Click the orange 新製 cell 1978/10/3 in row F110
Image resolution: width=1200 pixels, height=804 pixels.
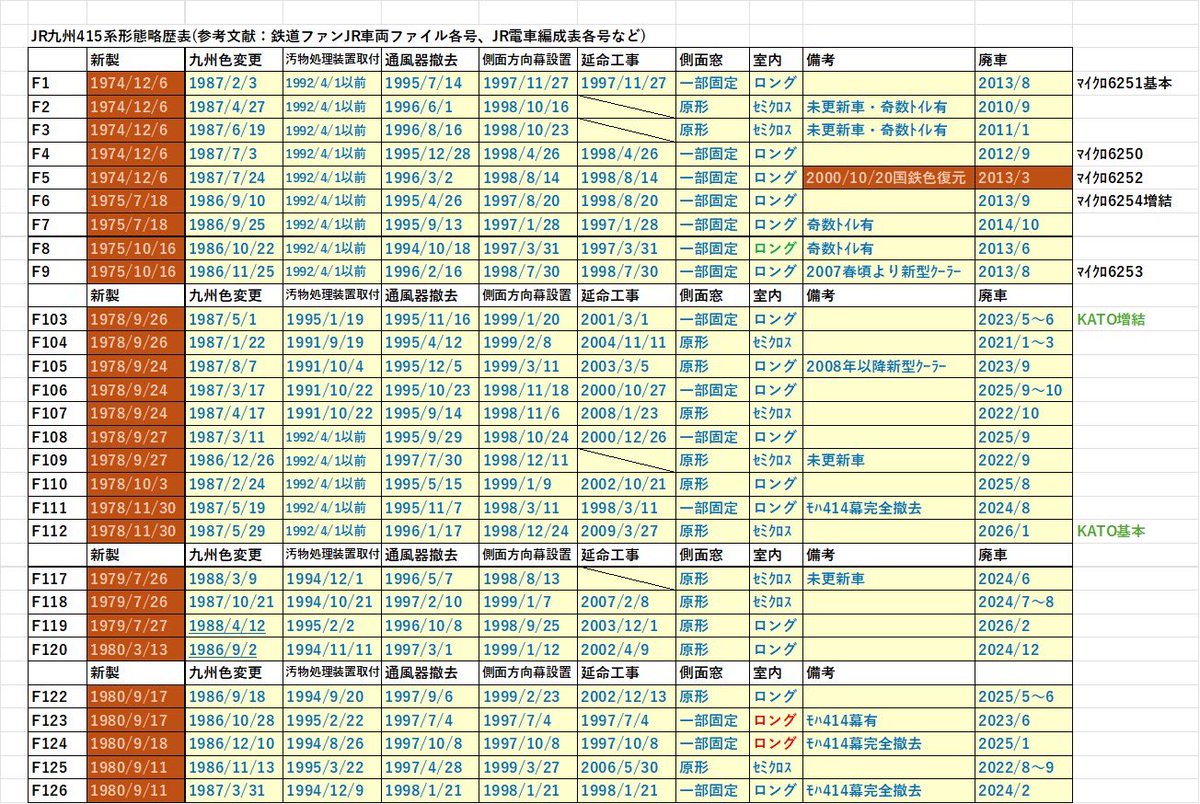136,485
